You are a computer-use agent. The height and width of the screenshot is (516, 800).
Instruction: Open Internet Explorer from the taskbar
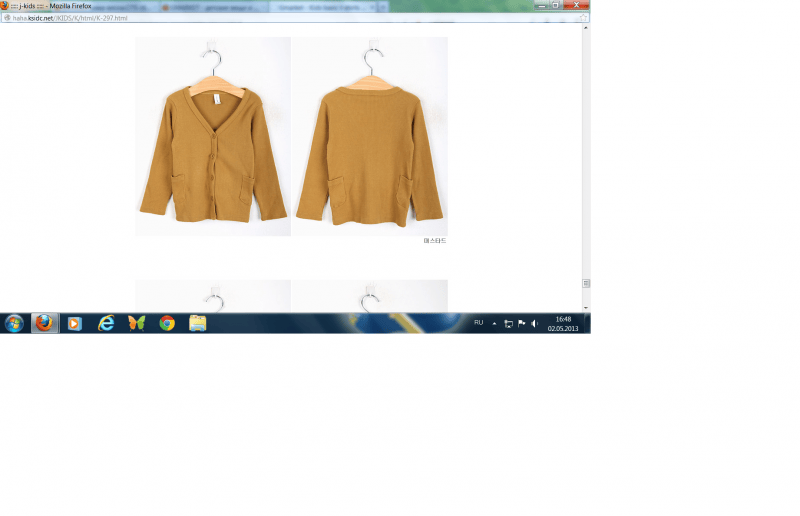(106, 324)
